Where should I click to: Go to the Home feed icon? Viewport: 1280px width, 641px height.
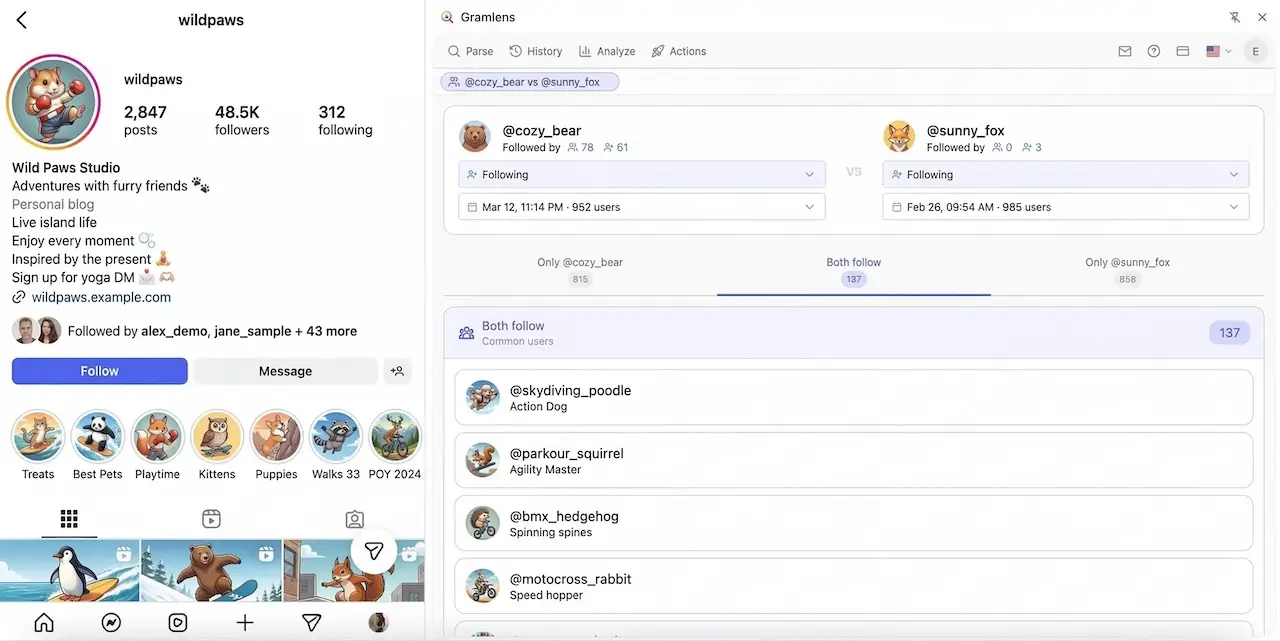[x=44, y=622]
